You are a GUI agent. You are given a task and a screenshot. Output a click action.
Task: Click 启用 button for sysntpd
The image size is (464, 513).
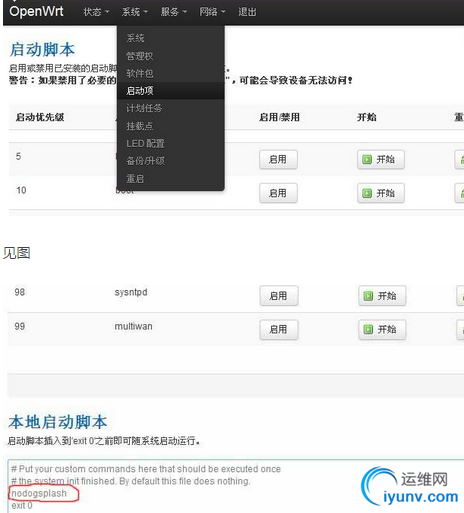coord(279,296)
